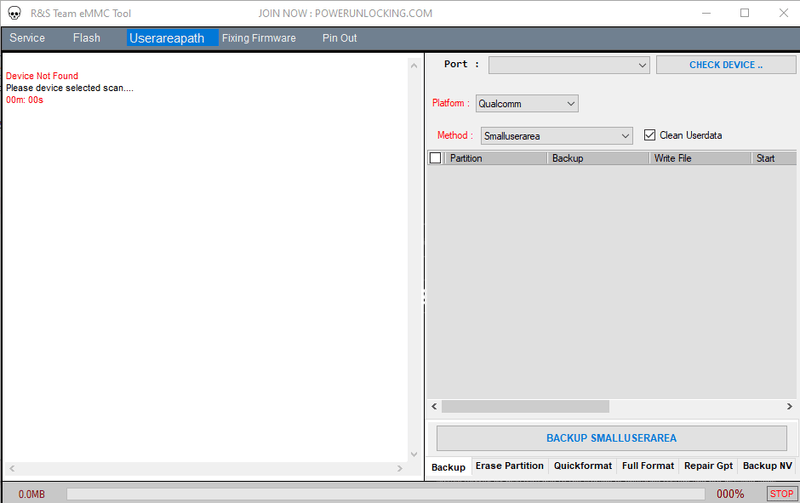
Task: Switch to the Backup NV tab
Action: (x=767, y=466)
